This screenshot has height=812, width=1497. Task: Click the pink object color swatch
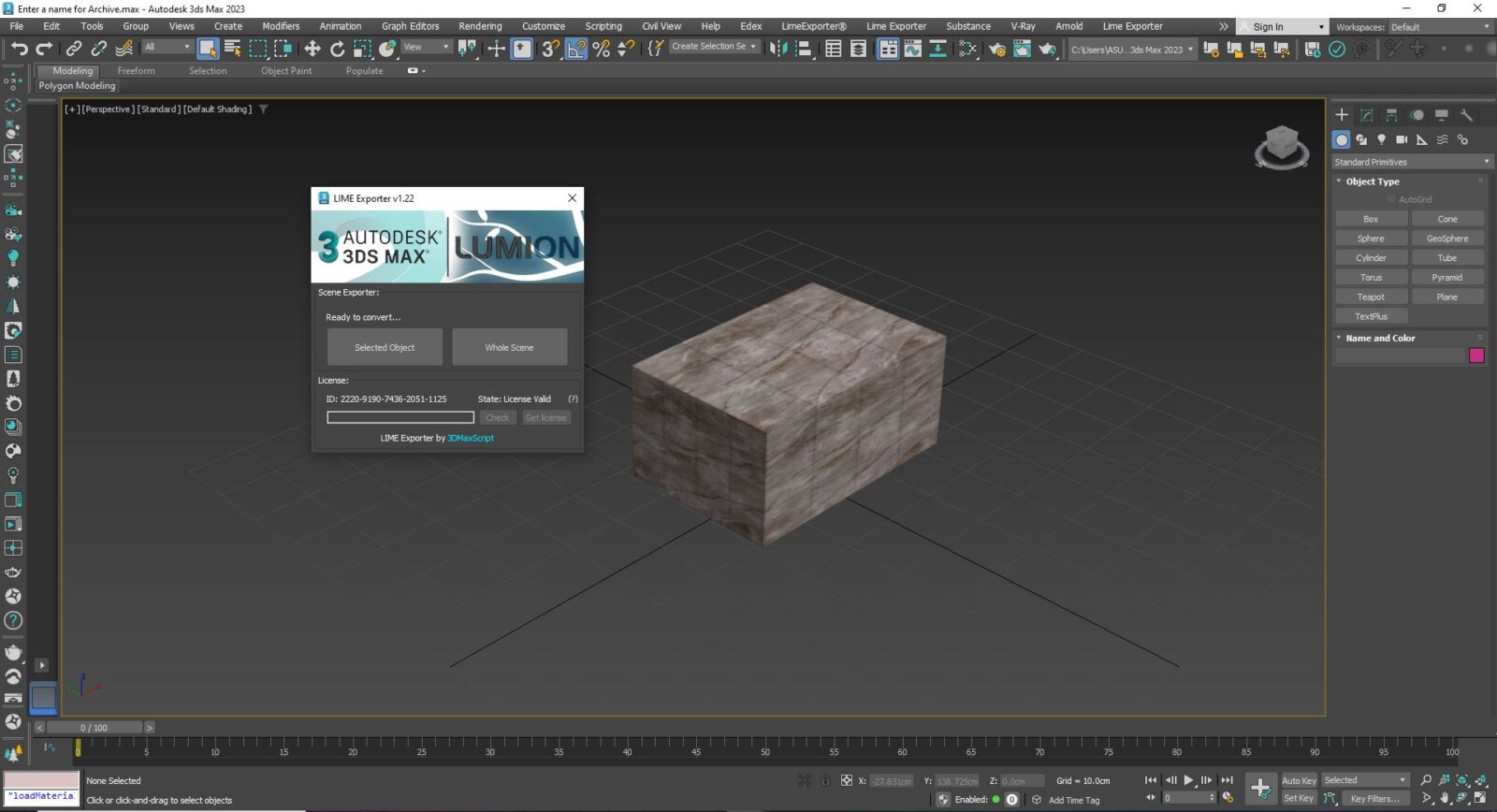coord(1476,355)
